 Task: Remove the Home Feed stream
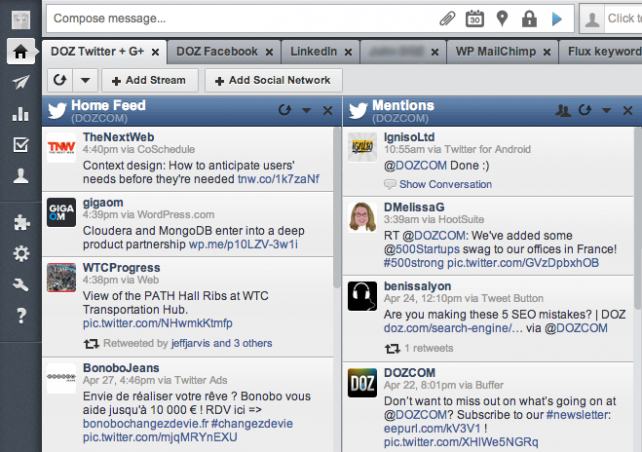pyautogui.click(x=328, y=111)
